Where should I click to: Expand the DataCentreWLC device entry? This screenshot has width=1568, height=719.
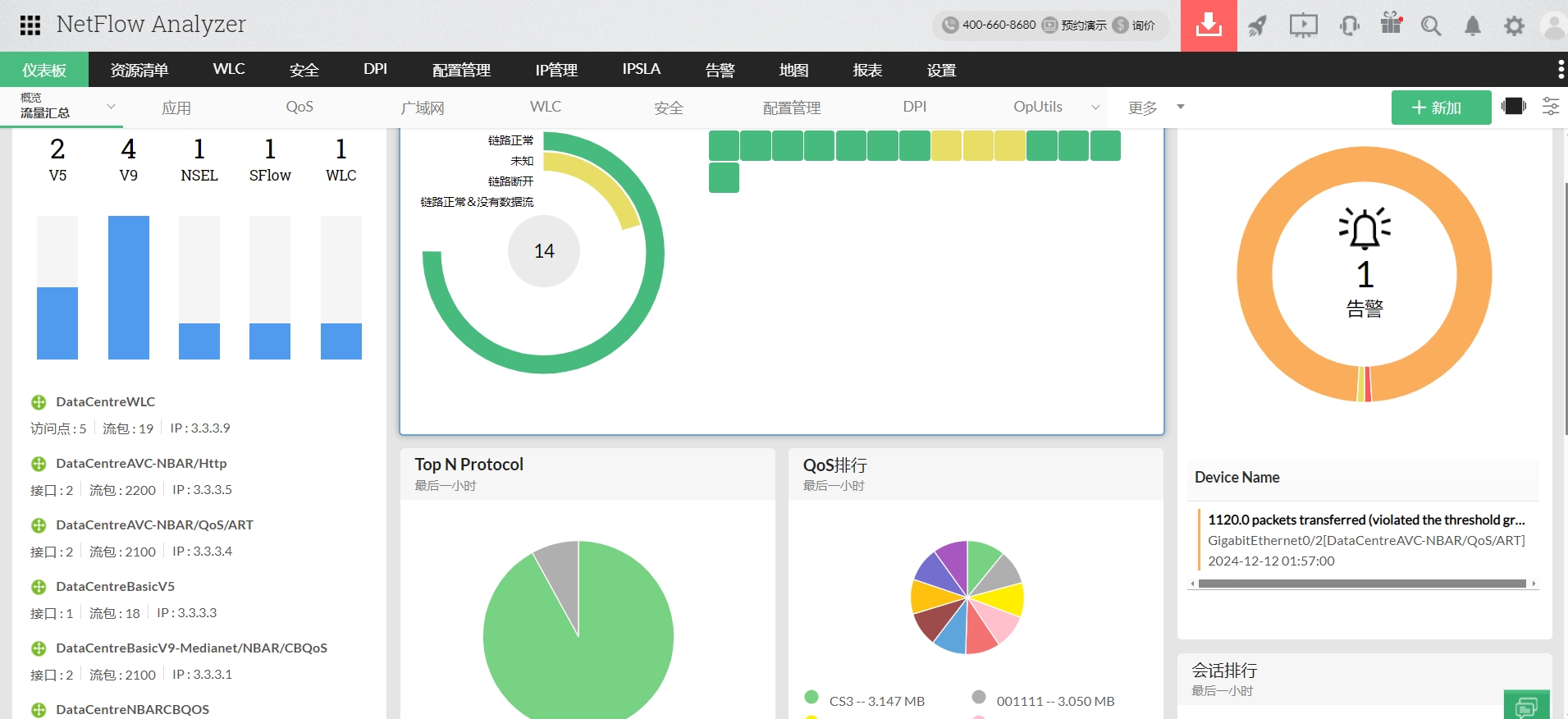(39, 402)
